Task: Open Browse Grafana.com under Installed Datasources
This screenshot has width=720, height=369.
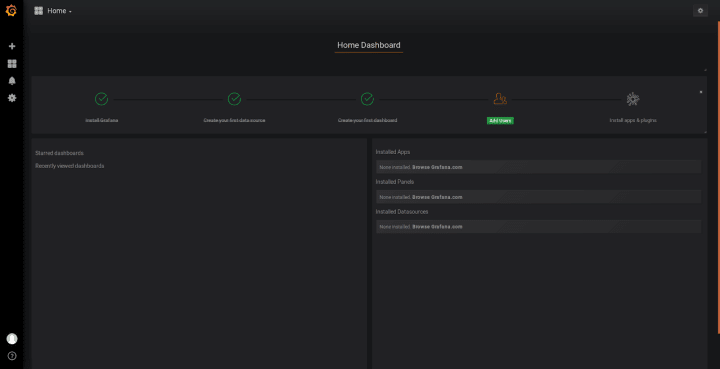Action: tap(437, 227)
